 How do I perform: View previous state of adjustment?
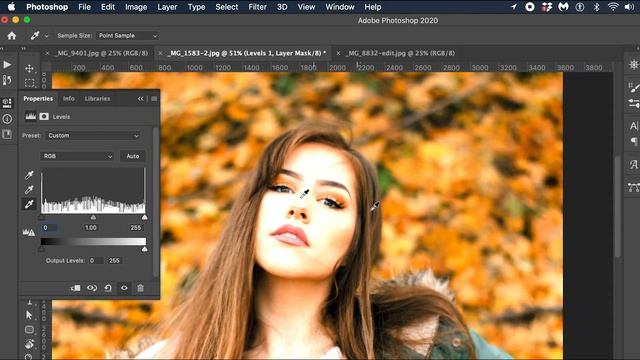pyautogui.click(x=92, y=288)
